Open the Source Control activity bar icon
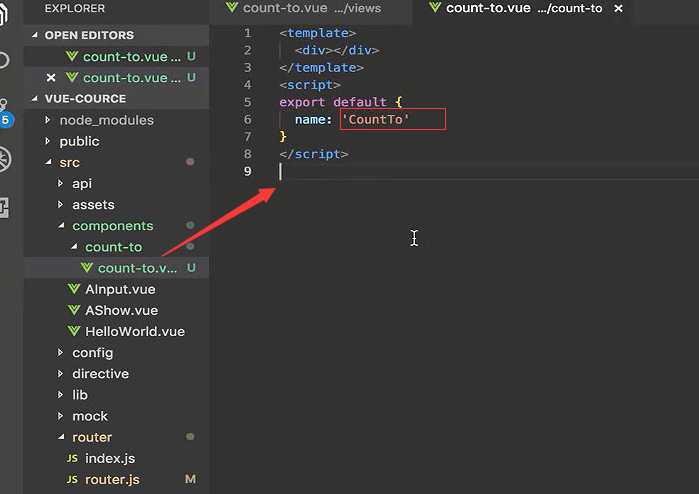Image resolution: width=699 pixels, height=494 pixels. 4,112
